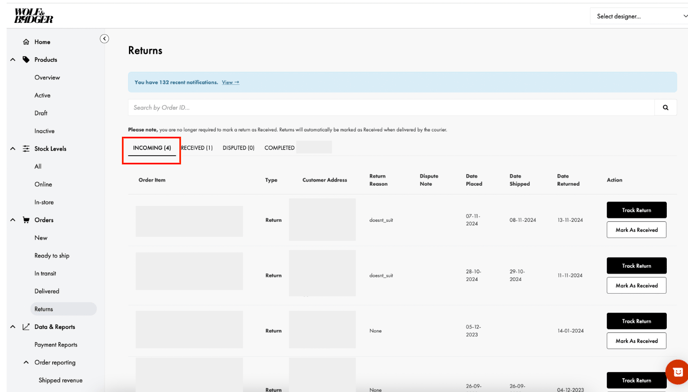This screenshot has width=688, height=392.
Task: Open Home in the sidebar
Action: (42, 42)
